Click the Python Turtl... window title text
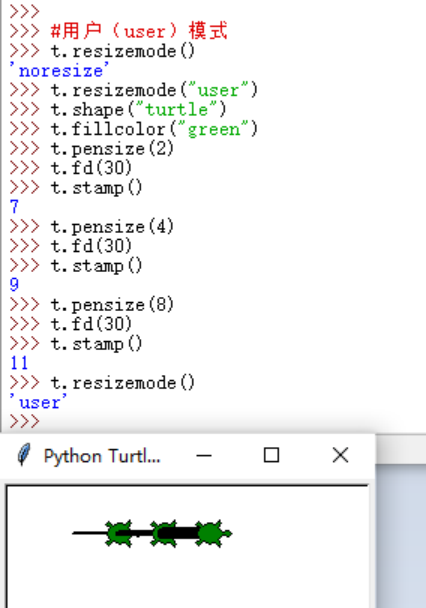This screenshot has width=426, height=608. click(x=102, y=456)
